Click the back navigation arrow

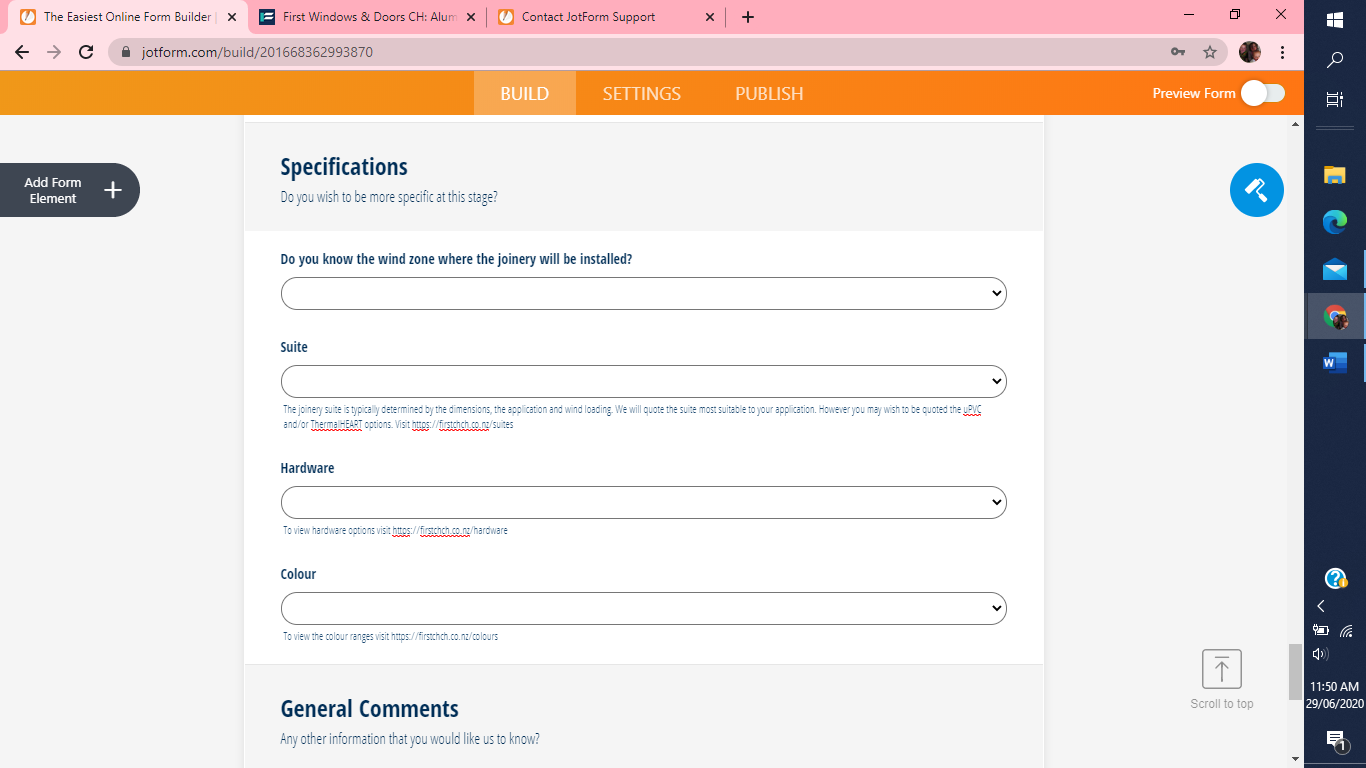21,51
